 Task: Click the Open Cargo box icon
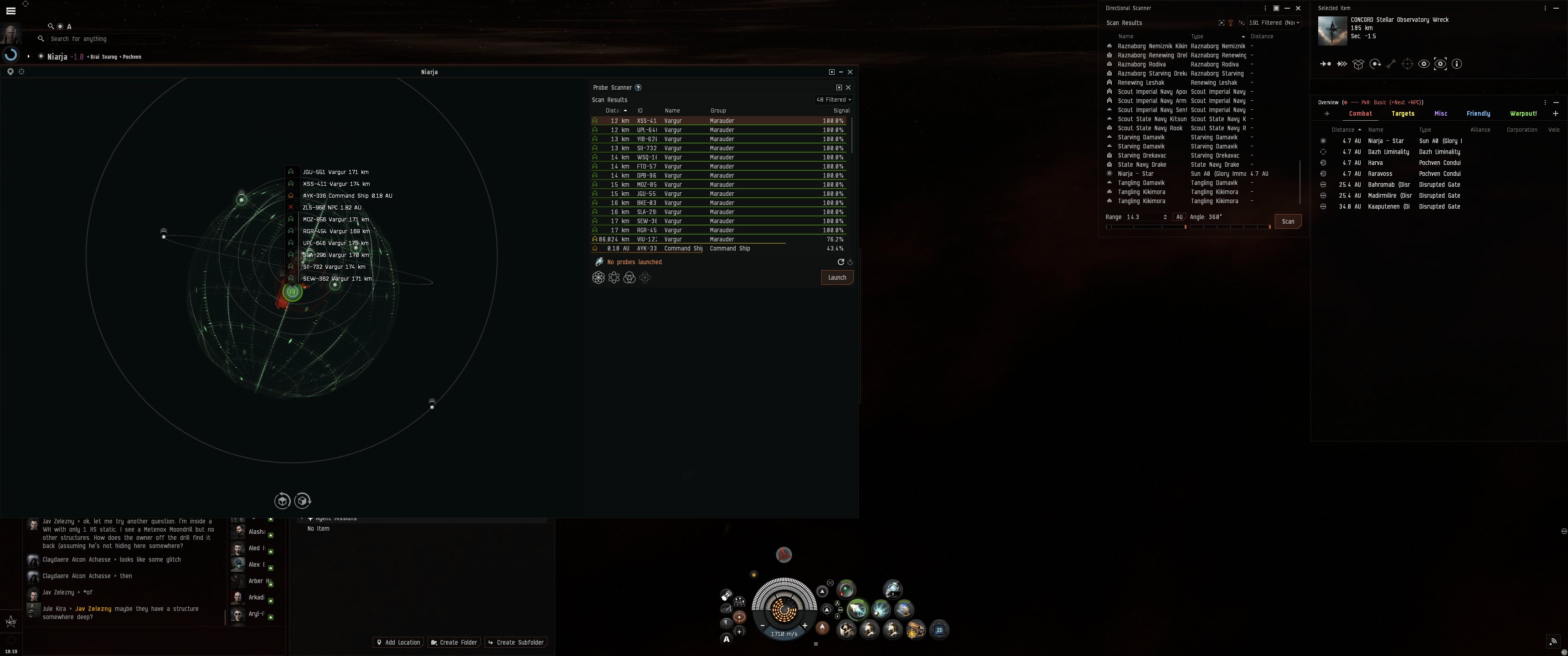[1358, 64]
